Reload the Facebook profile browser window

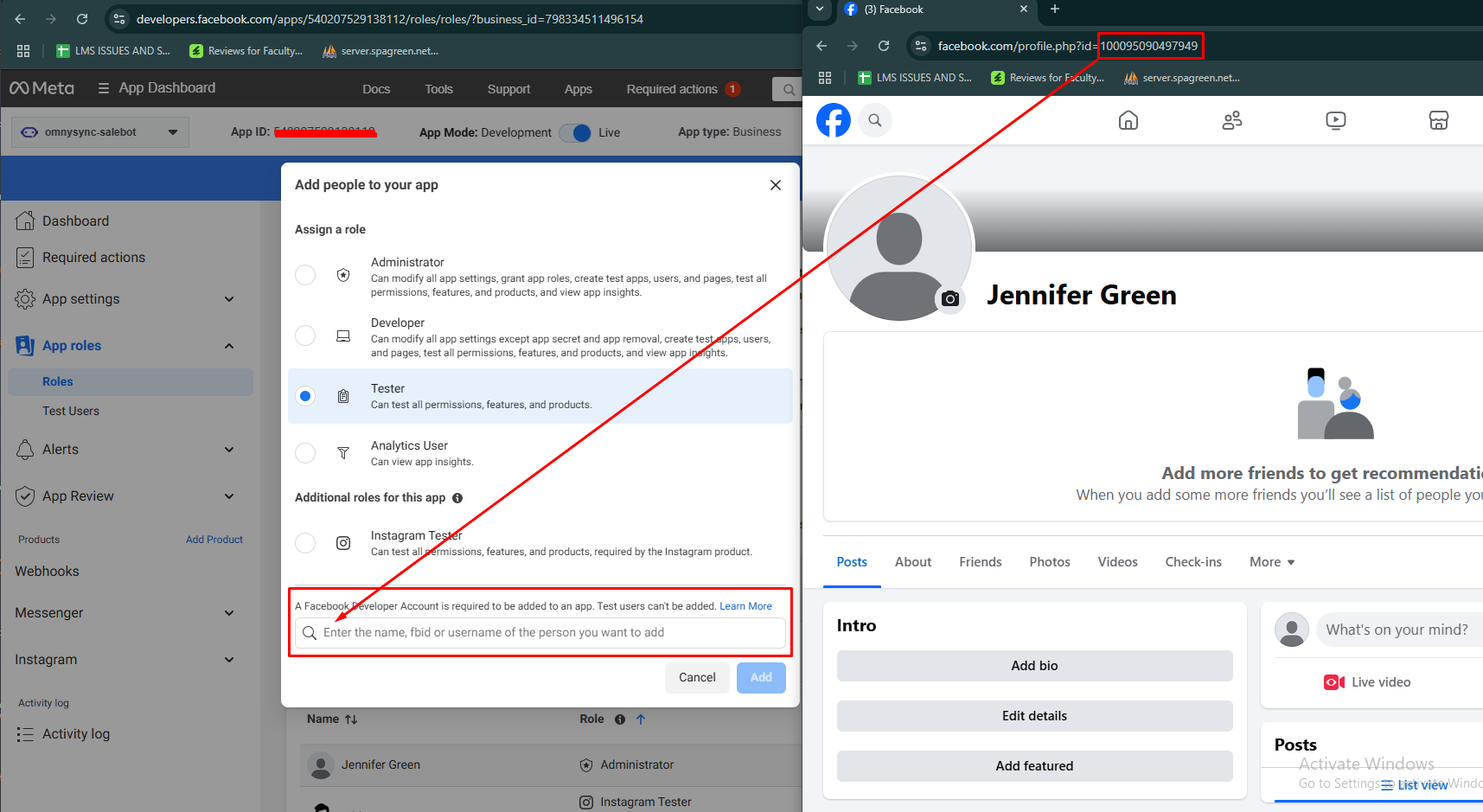click(x=884, y=46)
